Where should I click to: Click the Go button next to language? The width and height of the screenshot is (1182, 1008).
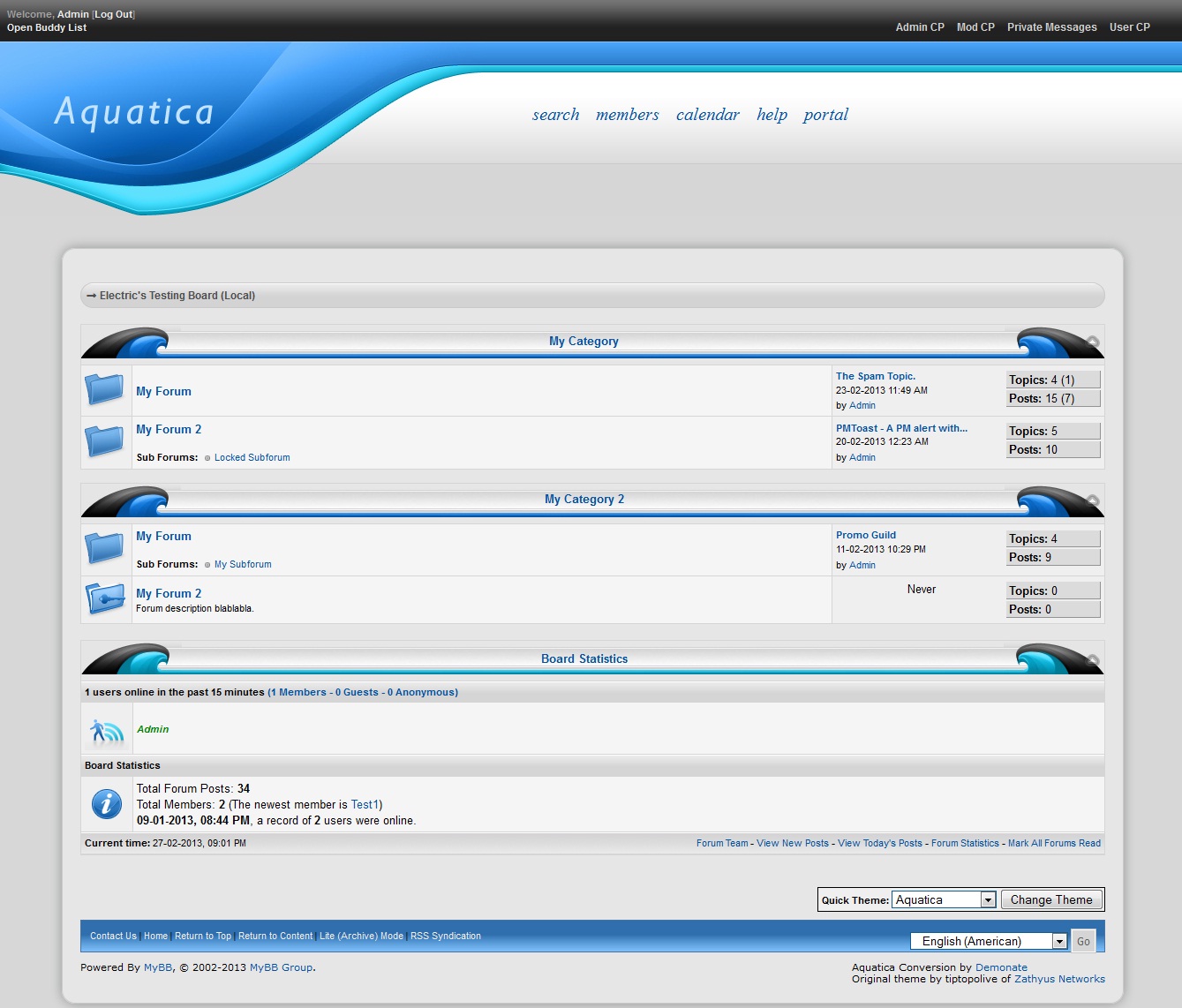pyautogui.click(x=1083, y=941)
